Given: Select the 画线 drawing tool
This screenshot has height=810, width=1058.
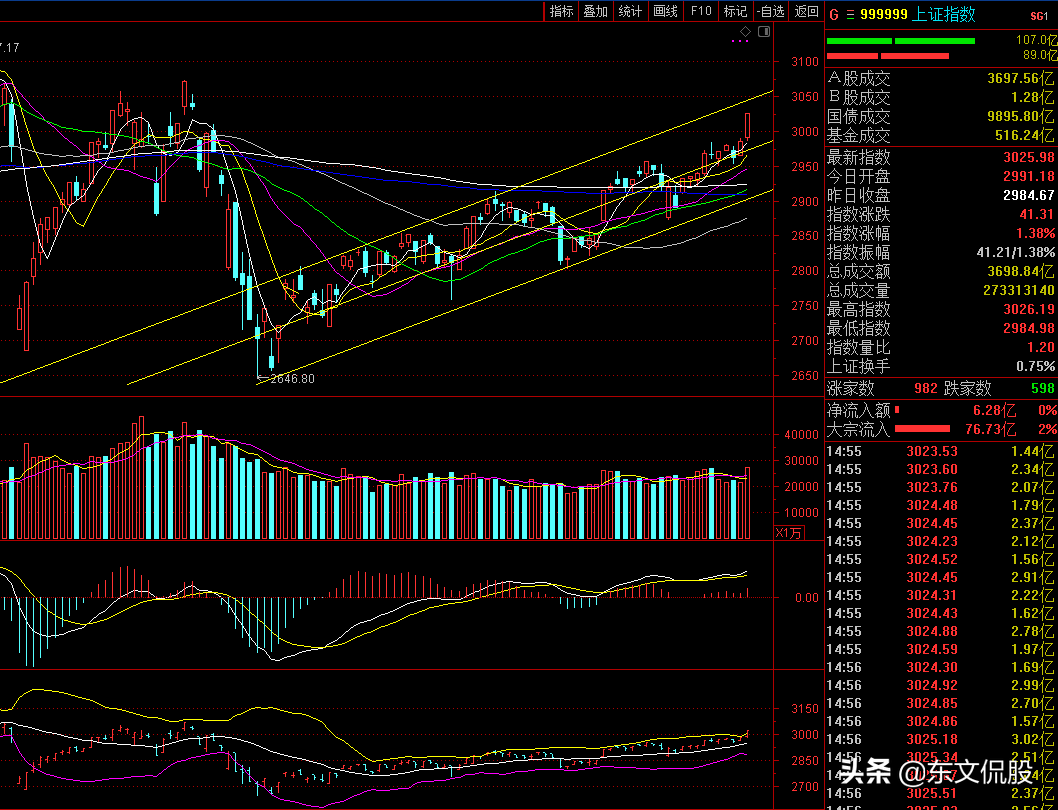Looking at the screenshot, I should [x=665, y=11].
